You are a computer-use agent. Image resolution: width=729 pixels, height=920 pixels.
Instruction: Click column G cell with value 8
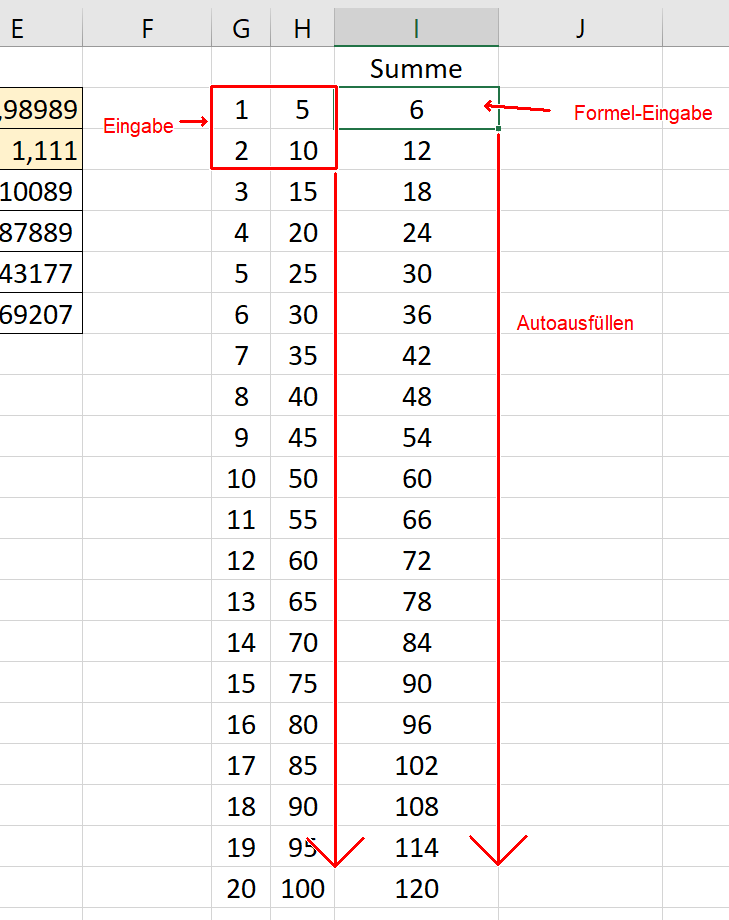pyautogui.click(x=241, y=397)
